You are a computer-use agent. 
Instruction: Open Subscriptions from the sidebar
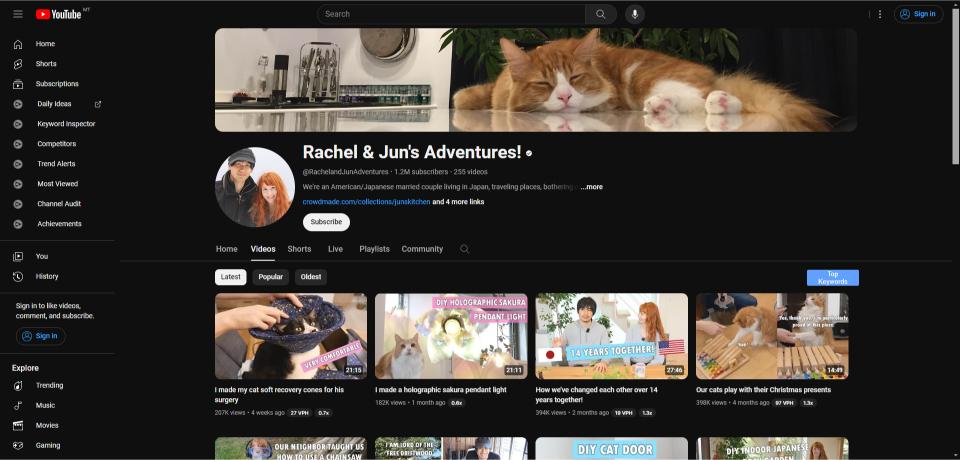57,84
